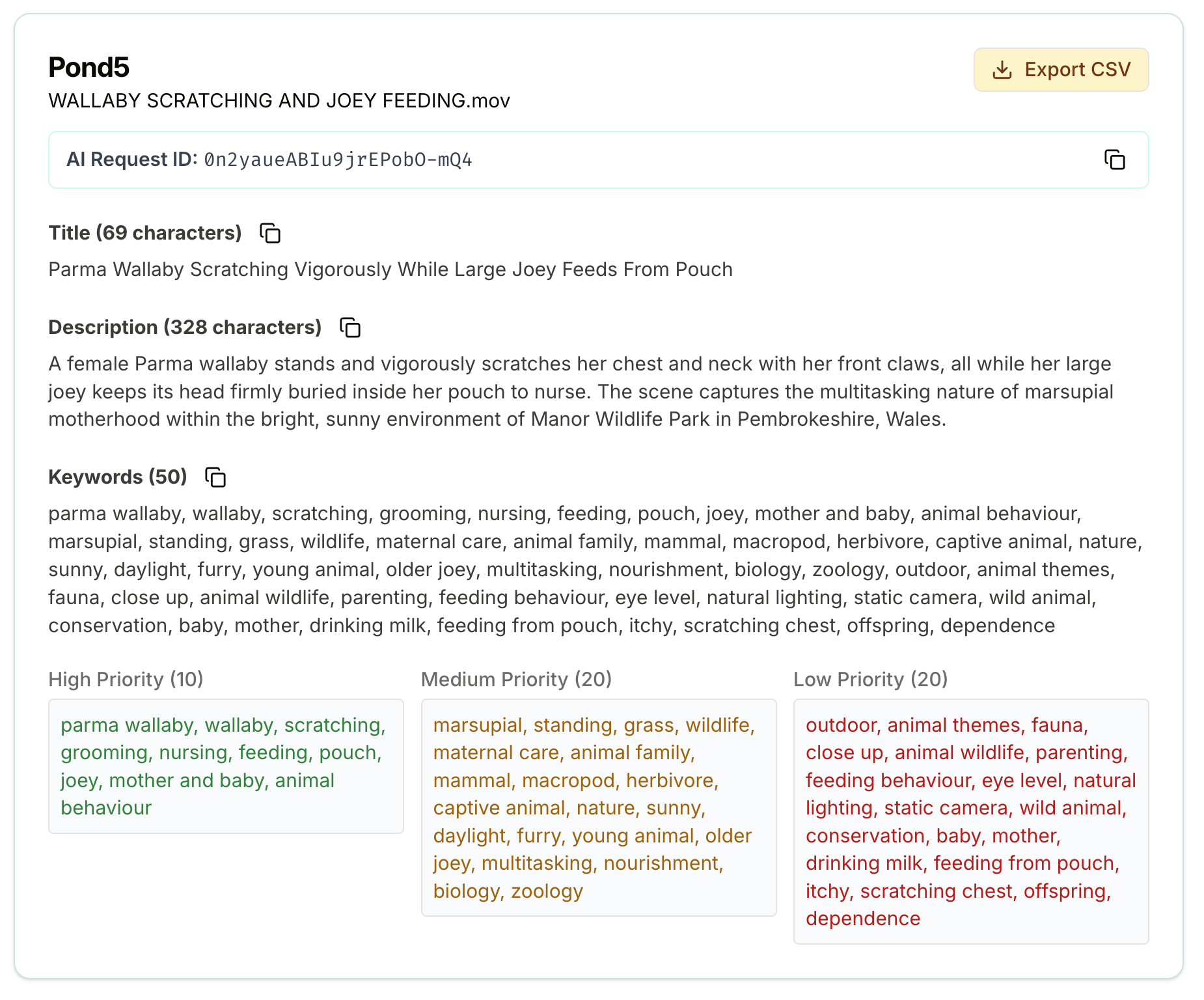
Task: Select the High Priority keywords box
Action: click(226, 766)
